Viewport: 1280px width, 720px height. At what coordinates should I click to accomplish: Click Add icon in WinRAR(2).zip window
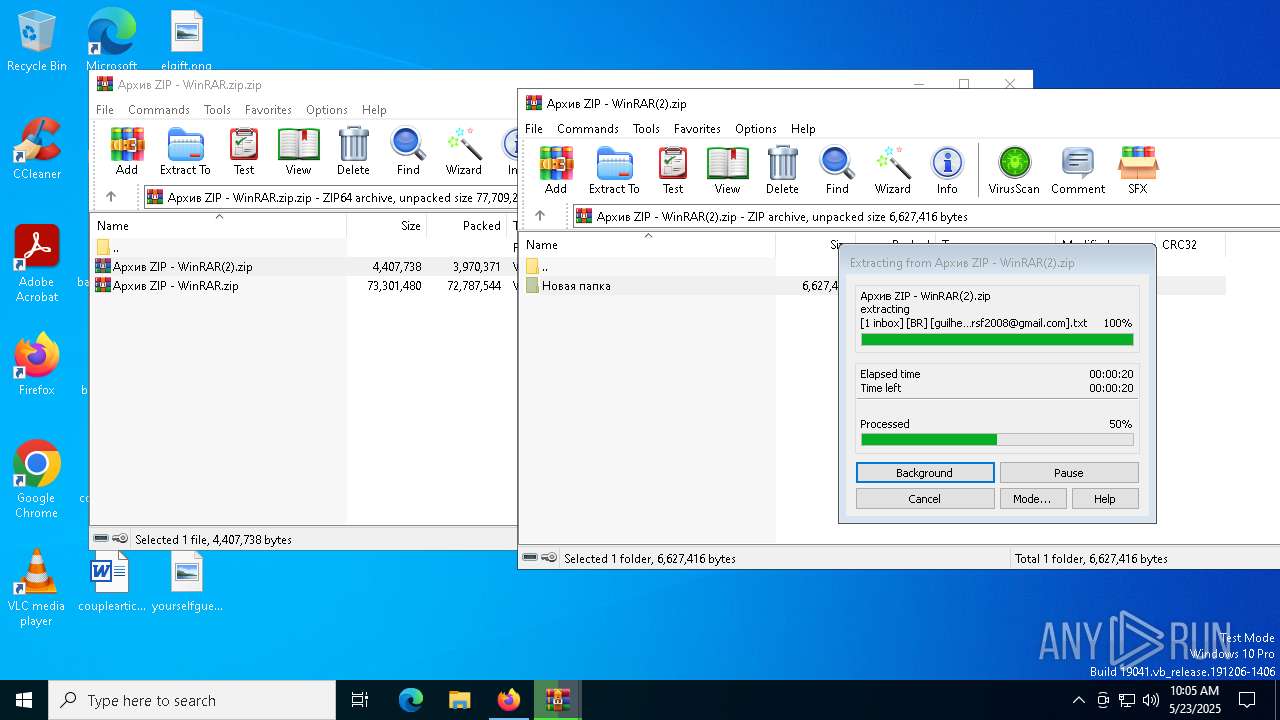[x=556, y=170]
